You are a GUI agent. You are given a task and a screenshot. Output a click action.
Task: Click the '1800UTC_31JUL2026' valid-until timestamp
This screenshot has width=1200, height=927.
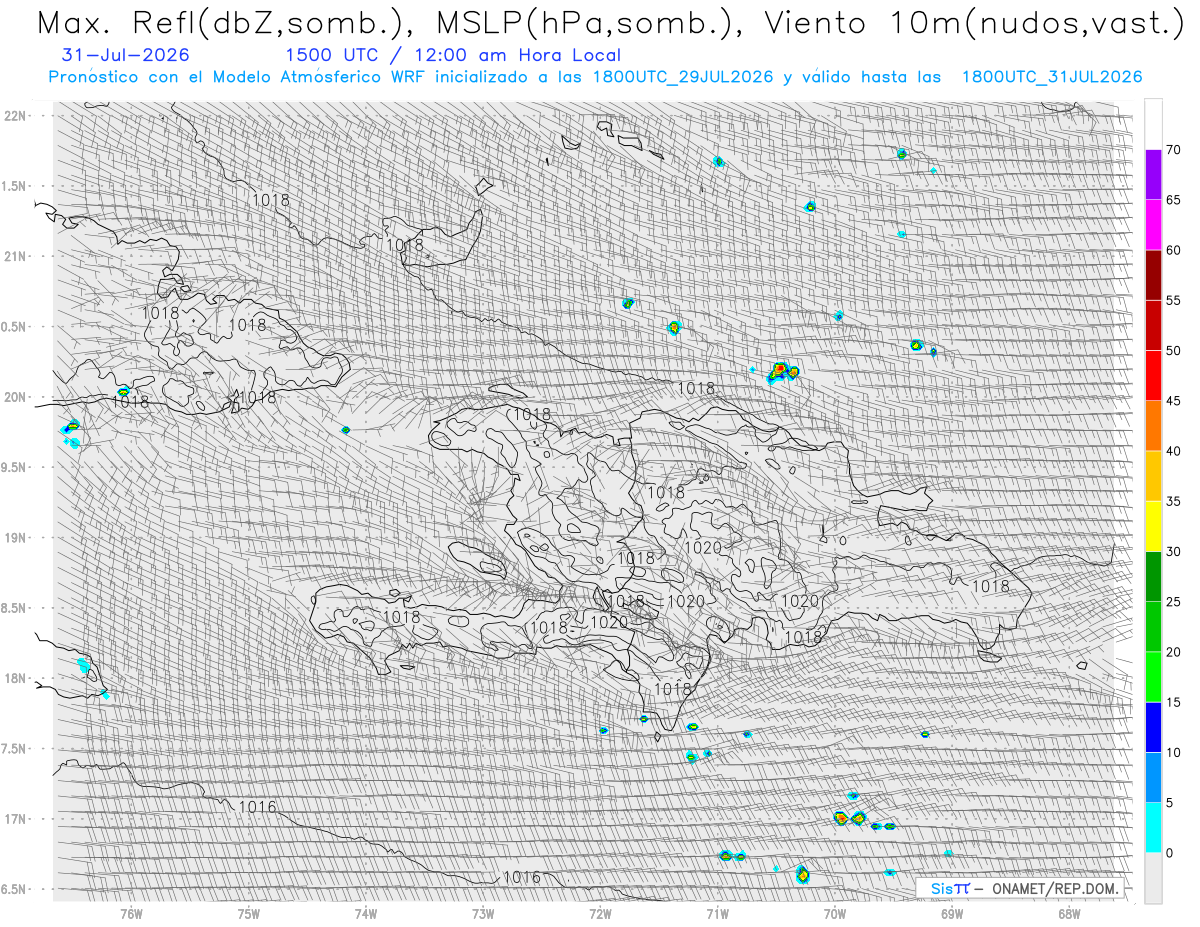click(x=1051, y=77)
